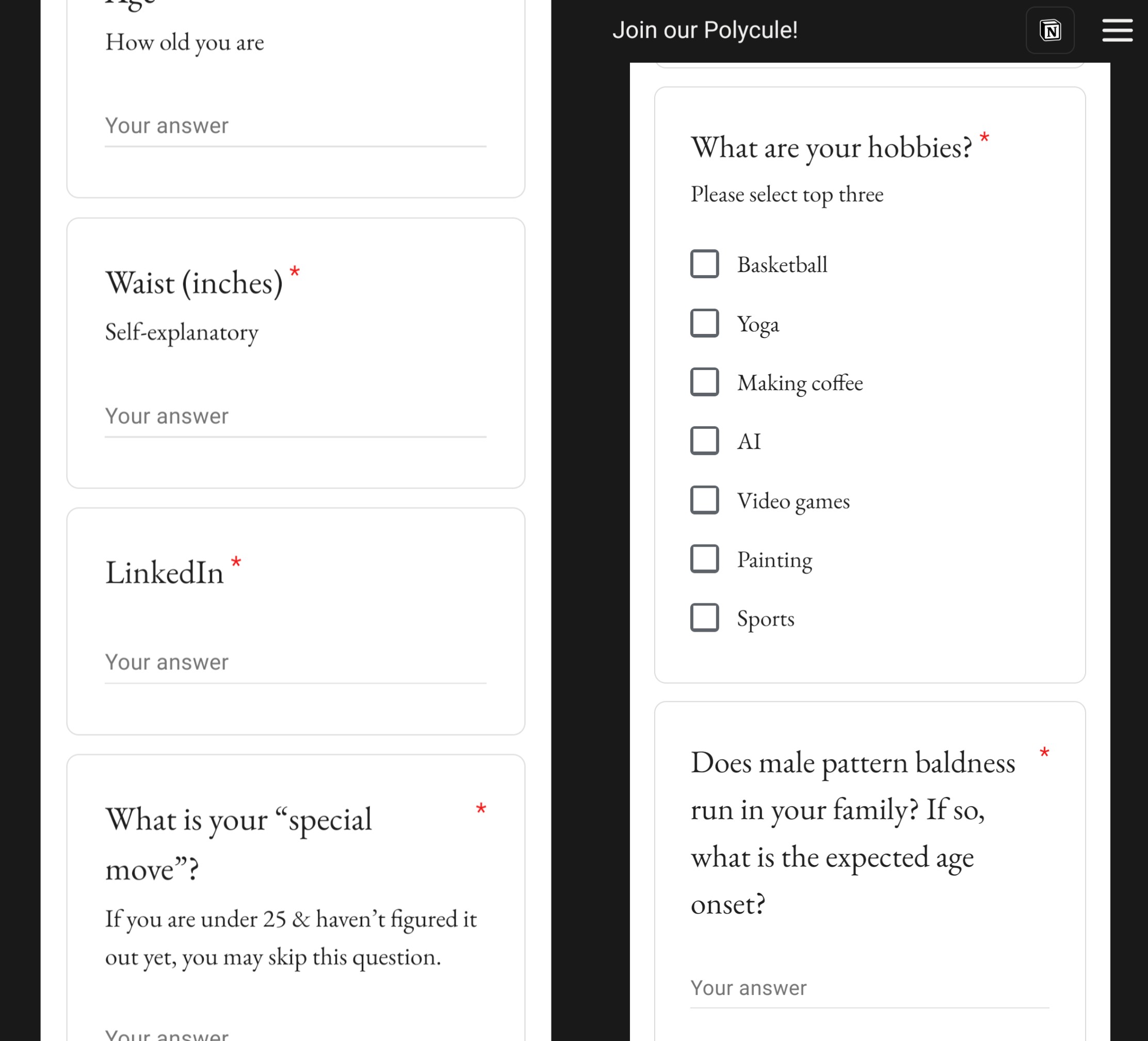Viewport: 1148px width, 1041px height.
Task: Click the Join our Polycule! title
Action: (704, 30)
